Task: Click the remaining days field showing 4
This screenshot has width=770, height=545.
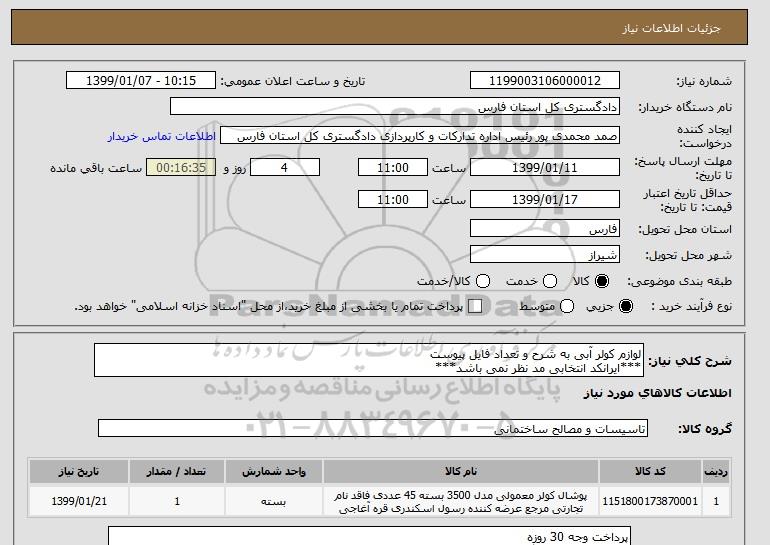Action: click(285, 167)
